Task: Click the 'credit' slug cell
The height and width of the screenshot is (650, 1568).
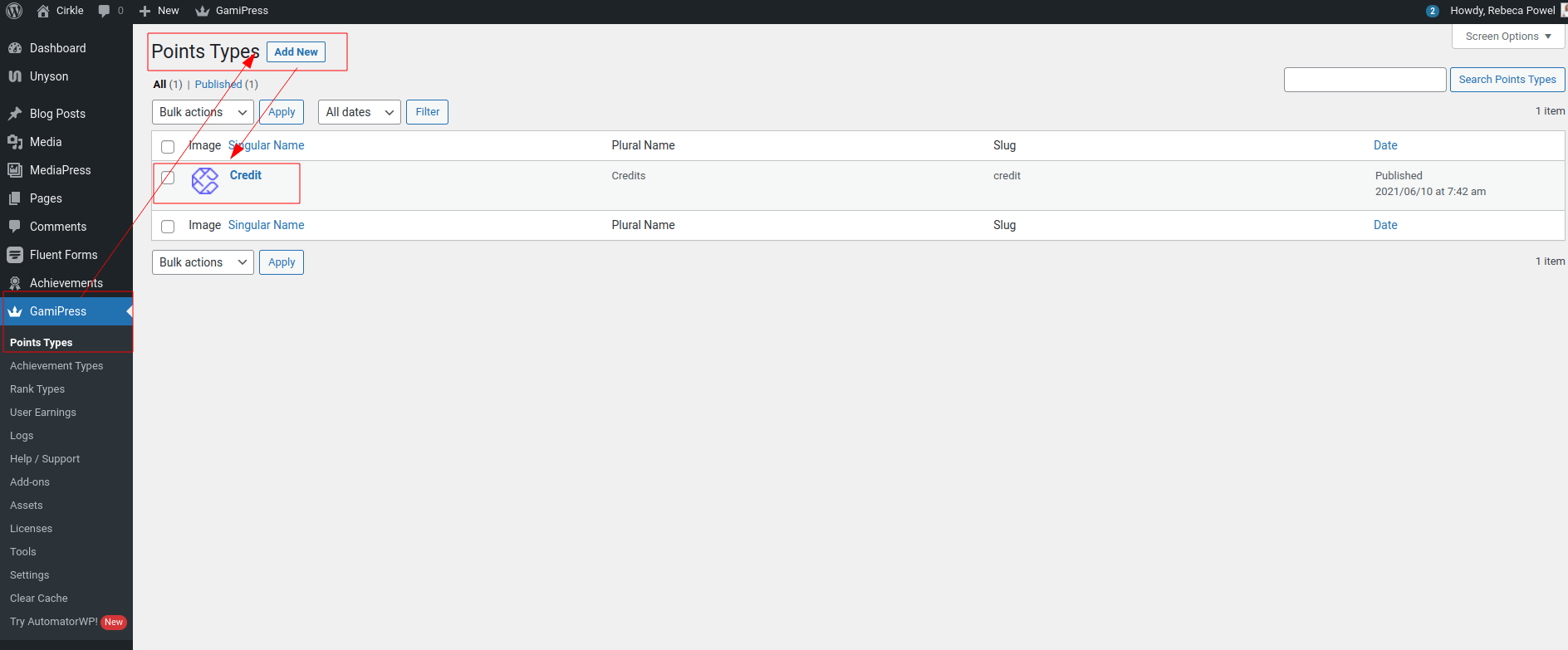Action: (1007, 176)
